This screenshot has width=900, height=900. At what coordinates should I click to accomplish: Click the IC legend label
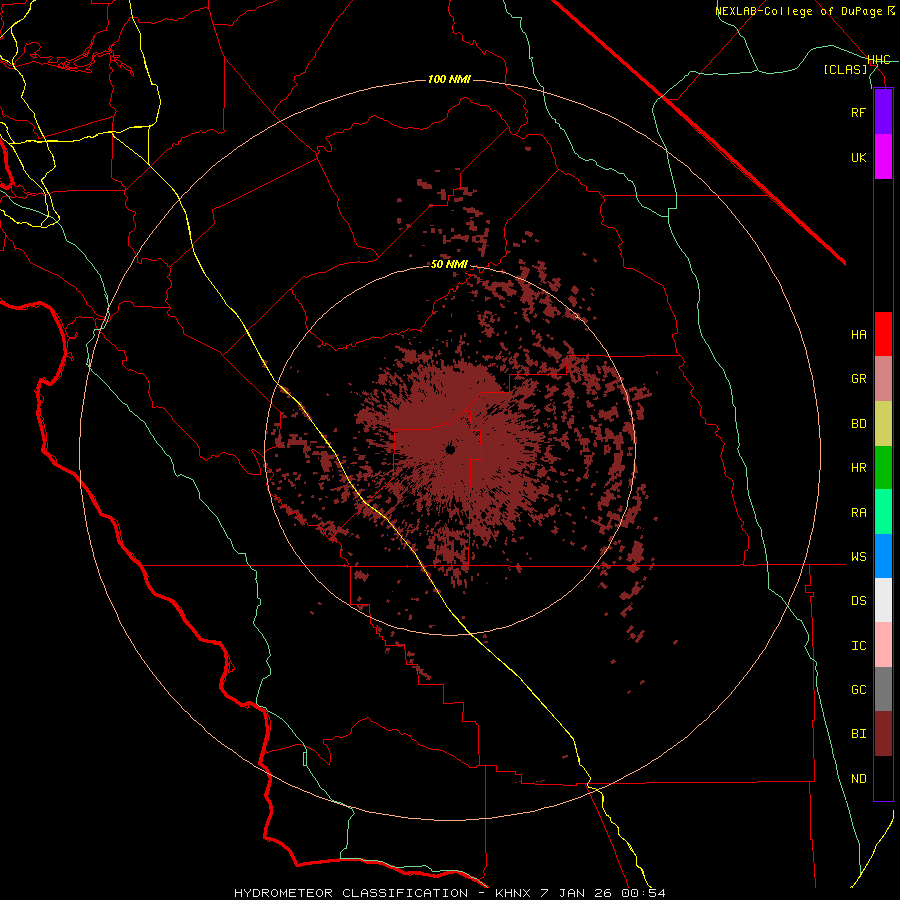click(858, 646)
